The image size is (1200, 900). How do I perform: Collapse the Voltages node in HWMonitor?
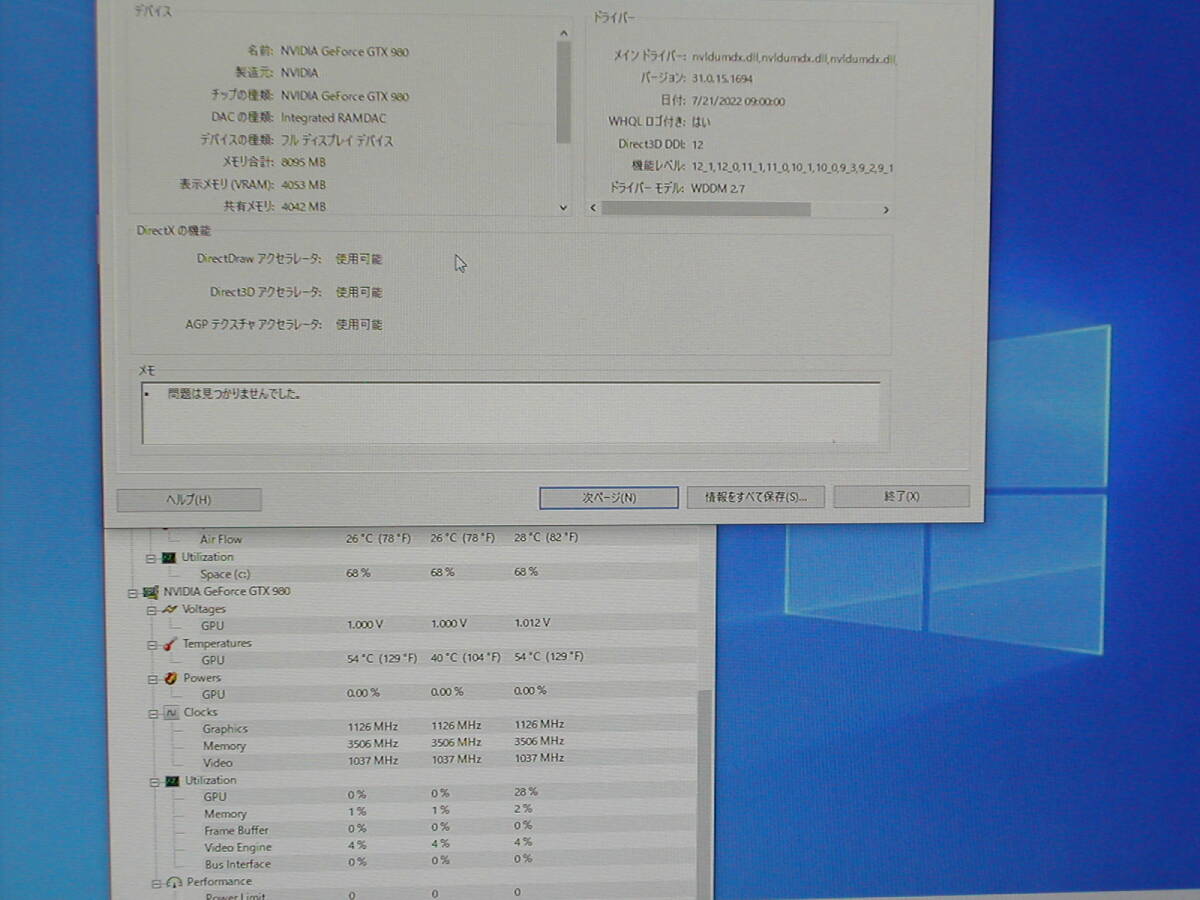pyautogui.click(x=151, y=609)
